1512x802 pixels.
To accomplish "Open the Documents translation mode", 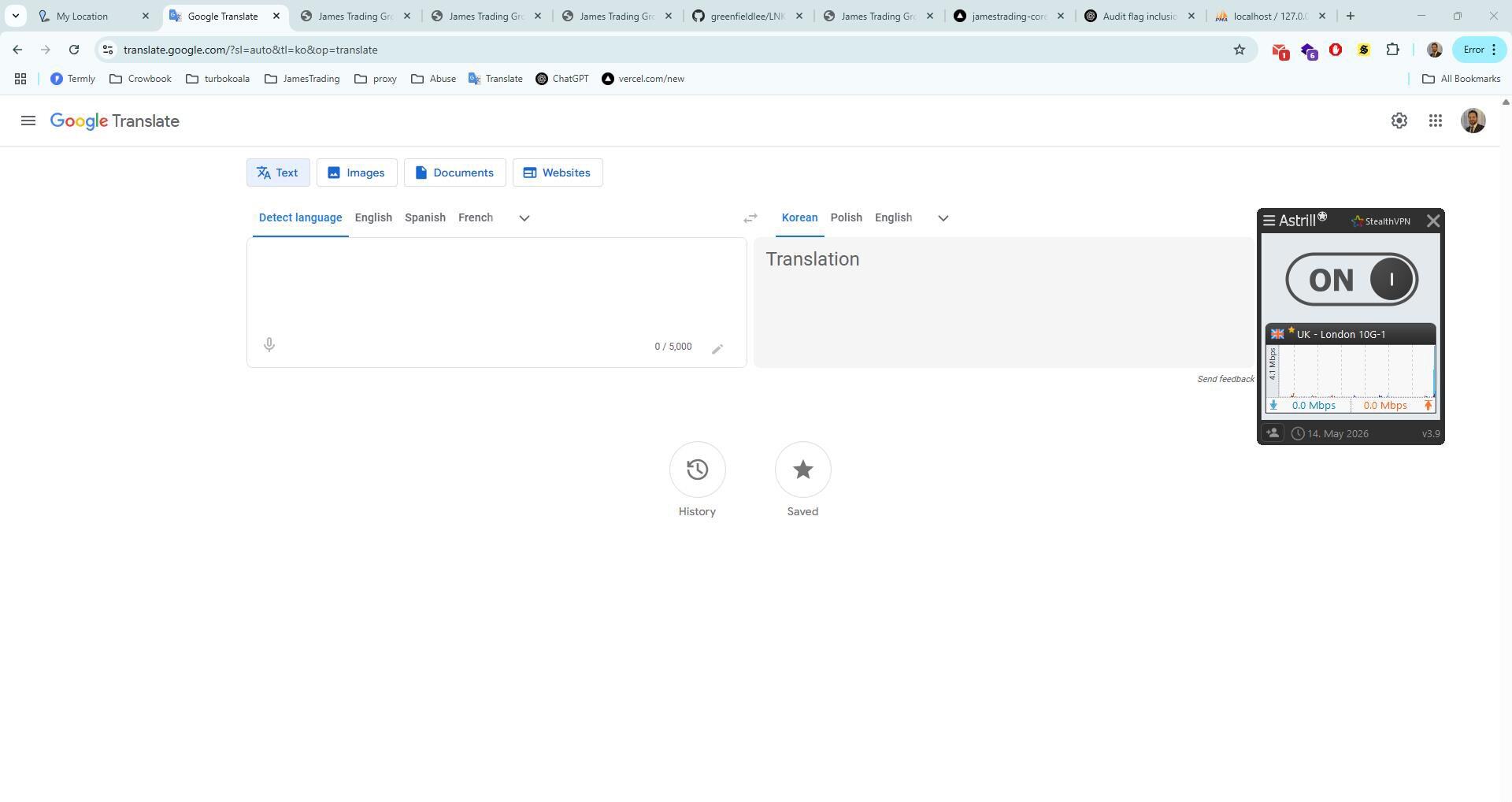I will (x=454, y=173).
